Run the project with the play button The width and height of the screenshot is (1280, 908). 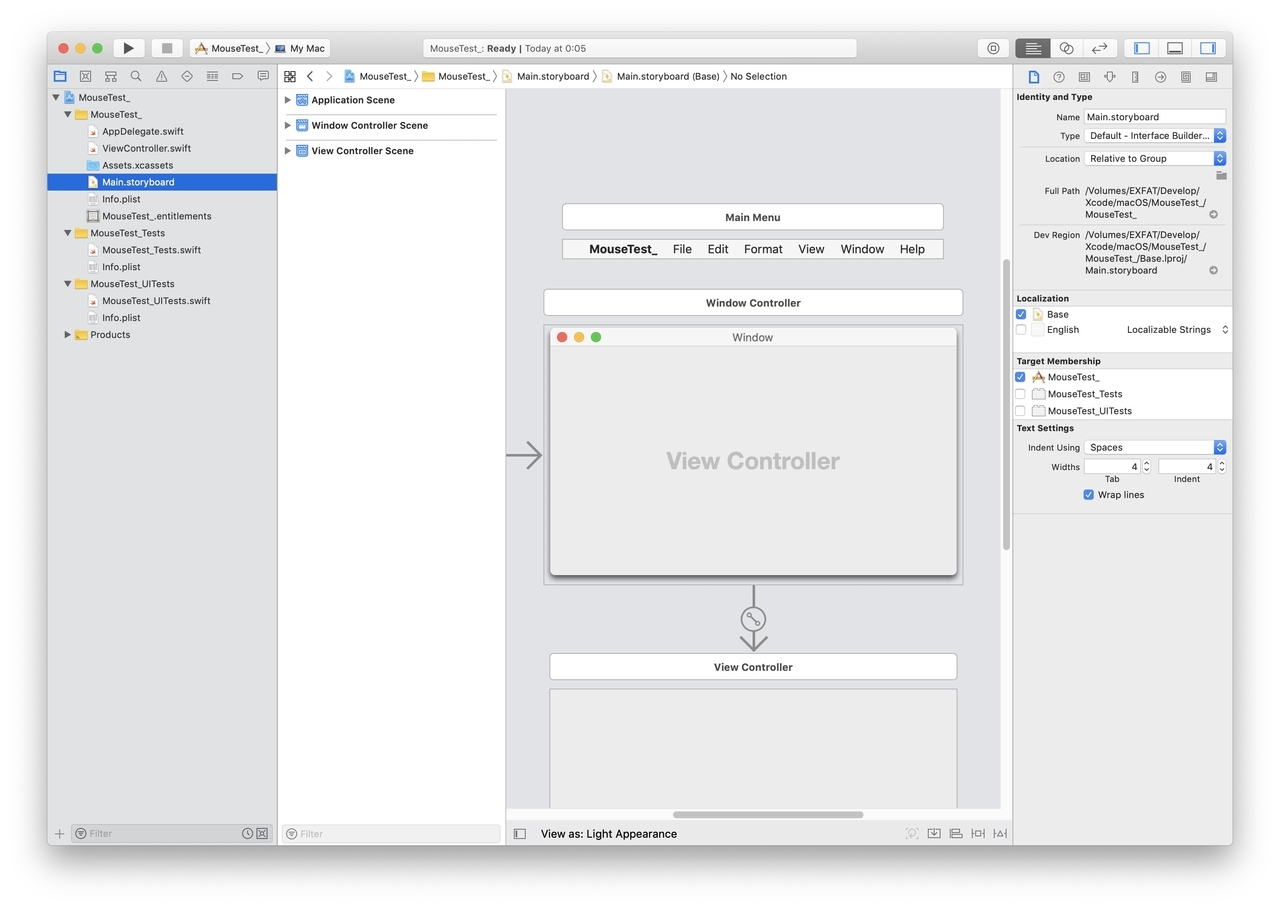[x=128, y=48]
